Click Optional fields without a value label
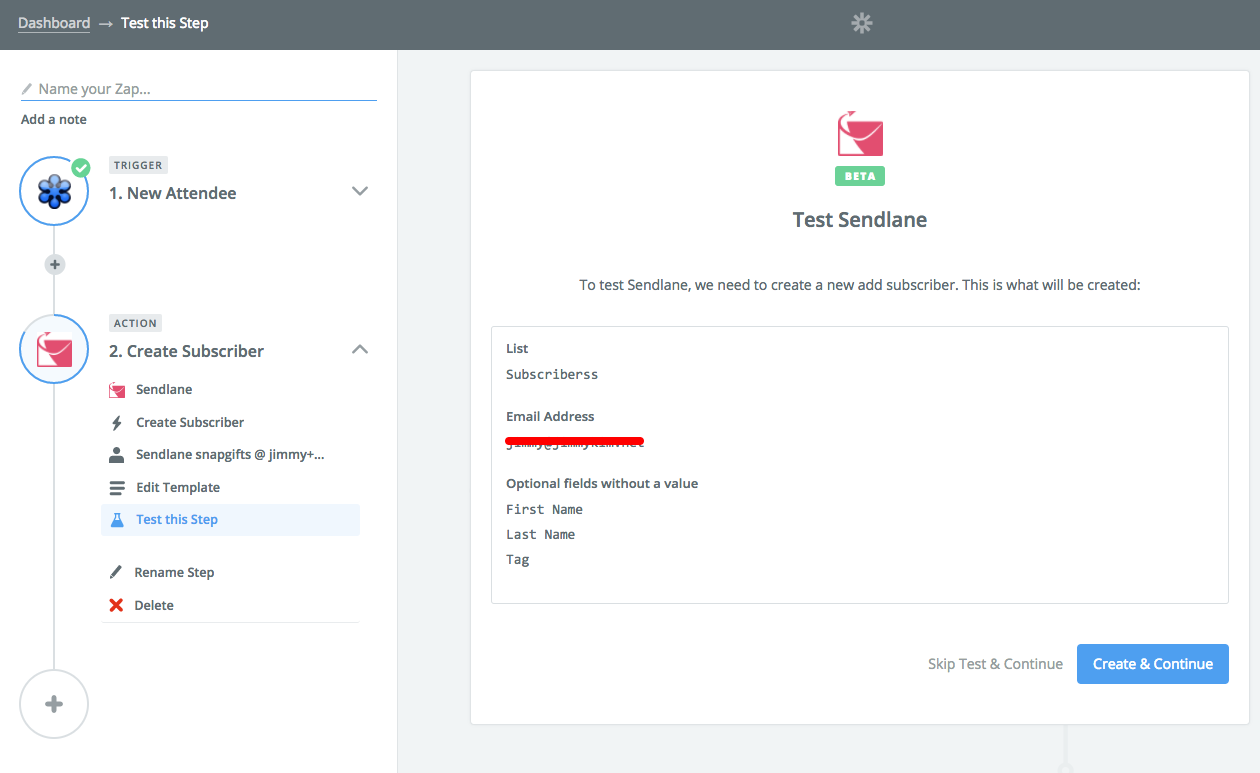The width and height of the screenshot is (1260, 773). tap(602, 483)
